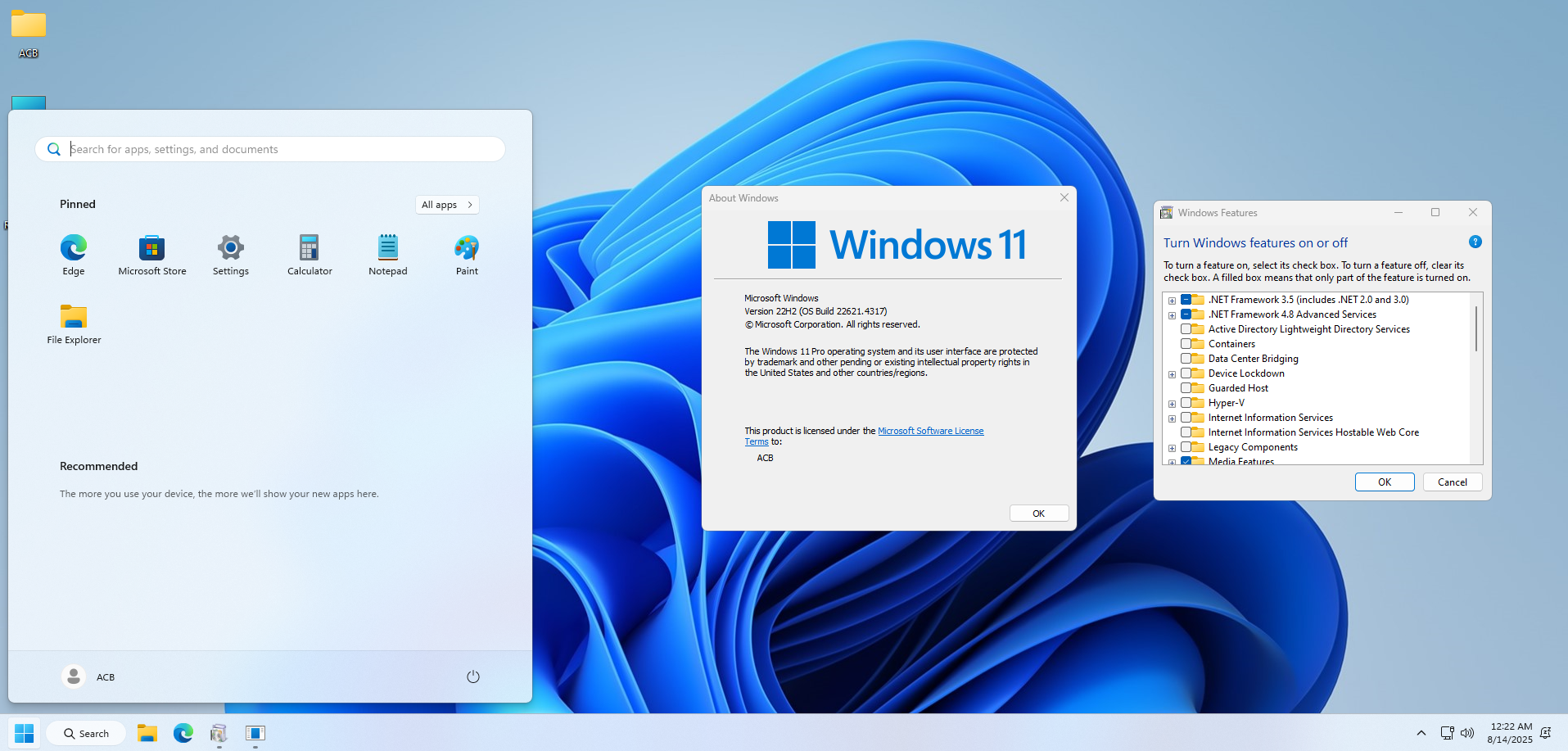The width and height of the screenshot is (1568, 751).
Task: Click Windows Features list scrollbar
Action: 1476,328
